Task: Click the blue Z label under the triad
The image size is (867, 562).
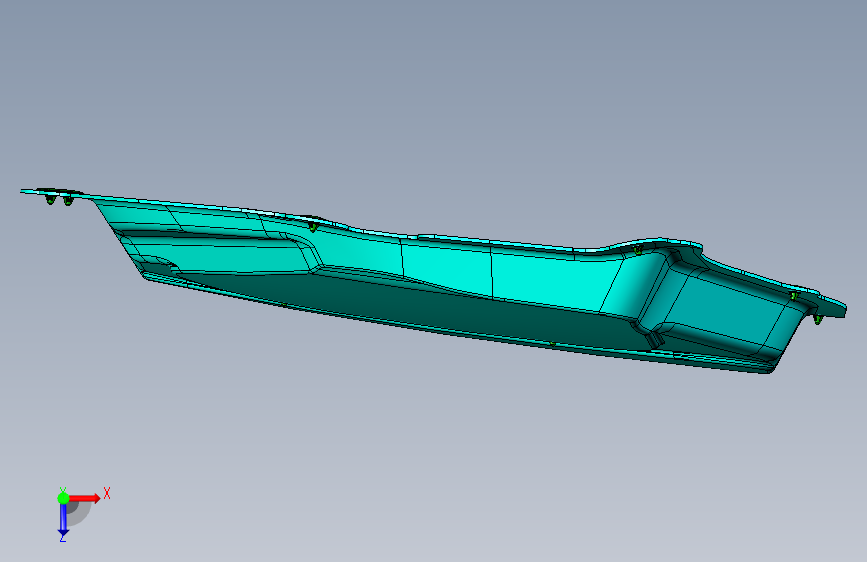Action: point(63,538)
